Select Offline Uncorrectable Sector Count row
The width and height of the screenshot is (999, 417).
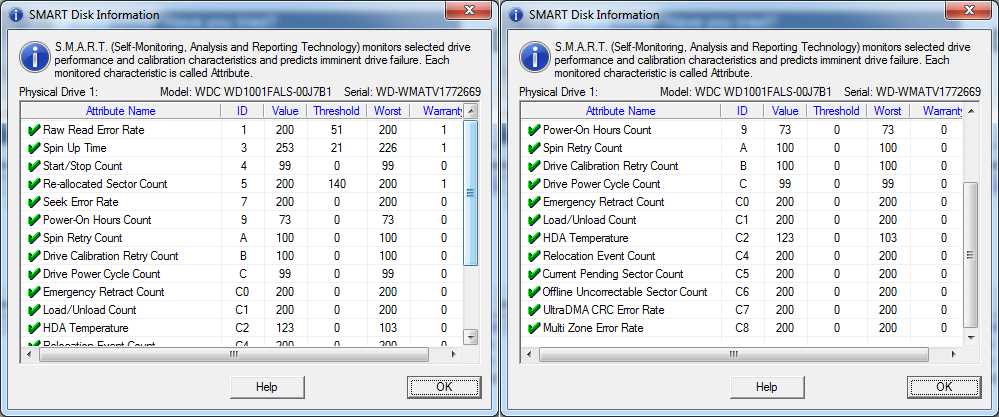743,292
